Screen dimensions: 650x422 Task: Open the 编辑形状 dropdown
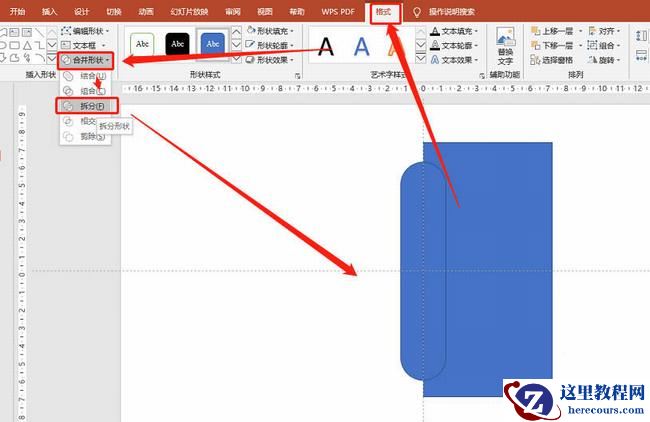tap(85, 31)
